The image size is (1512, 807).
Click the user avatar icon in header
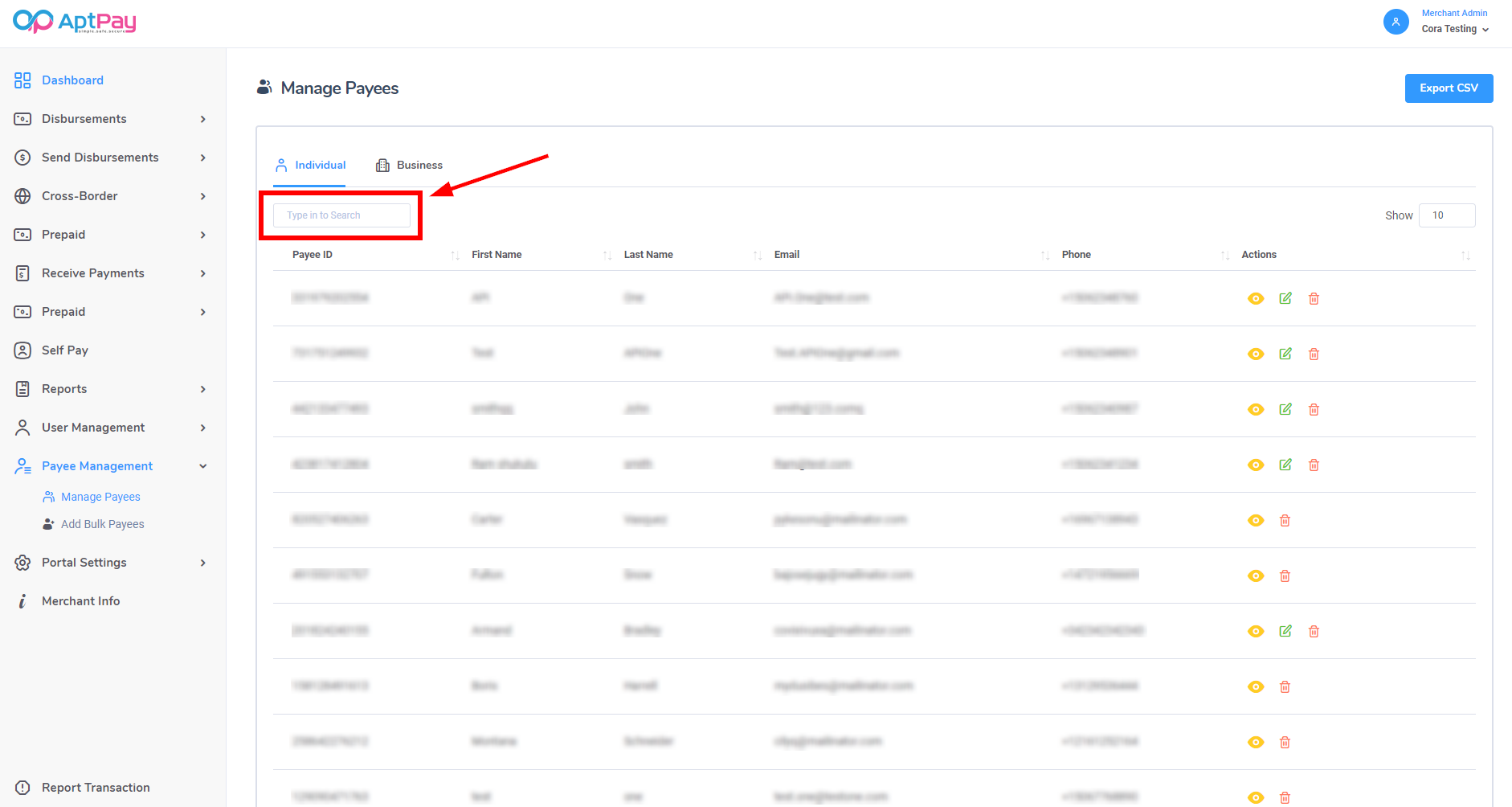[1396, 22]
